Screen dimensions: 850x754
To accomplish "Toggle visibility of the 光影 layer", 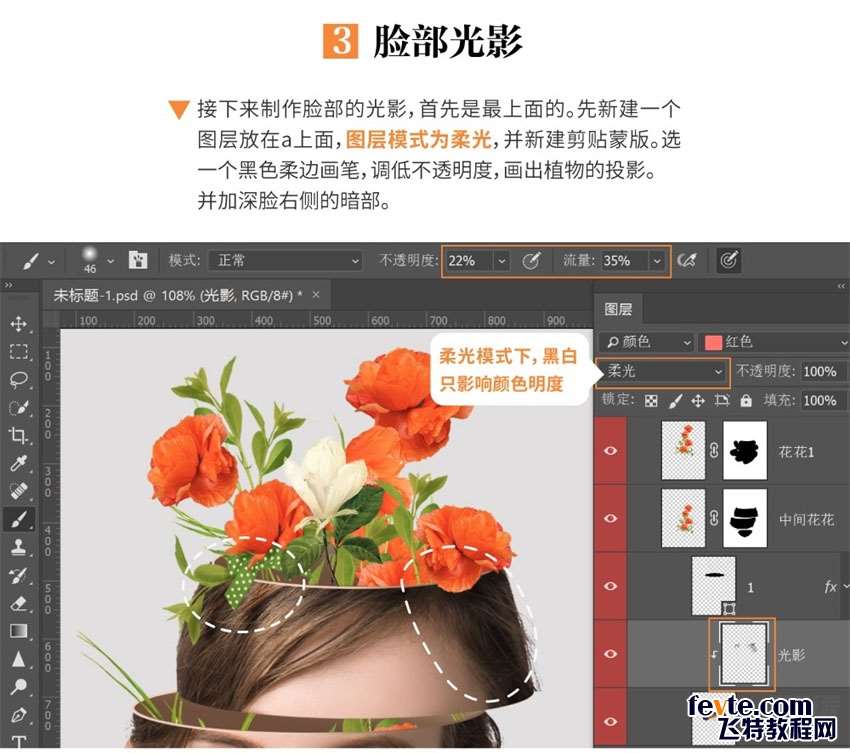I will pos(610,654).
